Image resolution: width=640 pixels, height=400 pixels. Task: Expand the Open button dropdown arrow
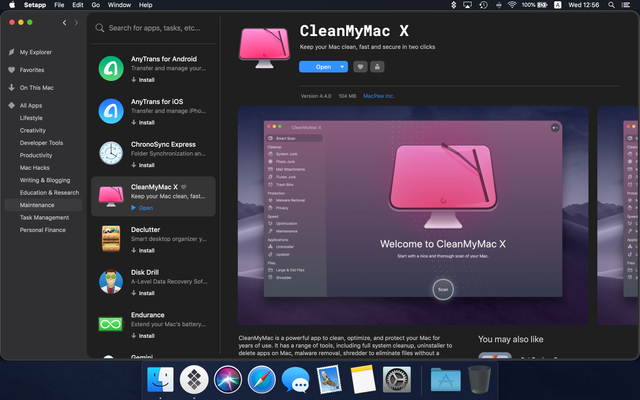click(343, 67)
